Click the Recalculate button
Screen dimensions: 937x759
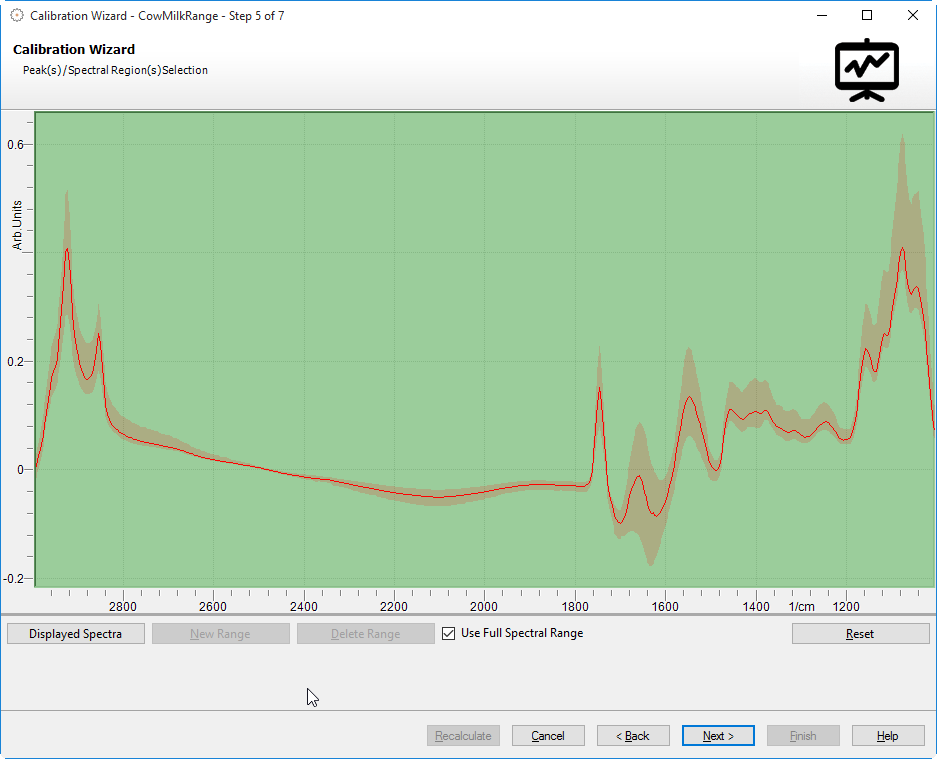point(463,736)
